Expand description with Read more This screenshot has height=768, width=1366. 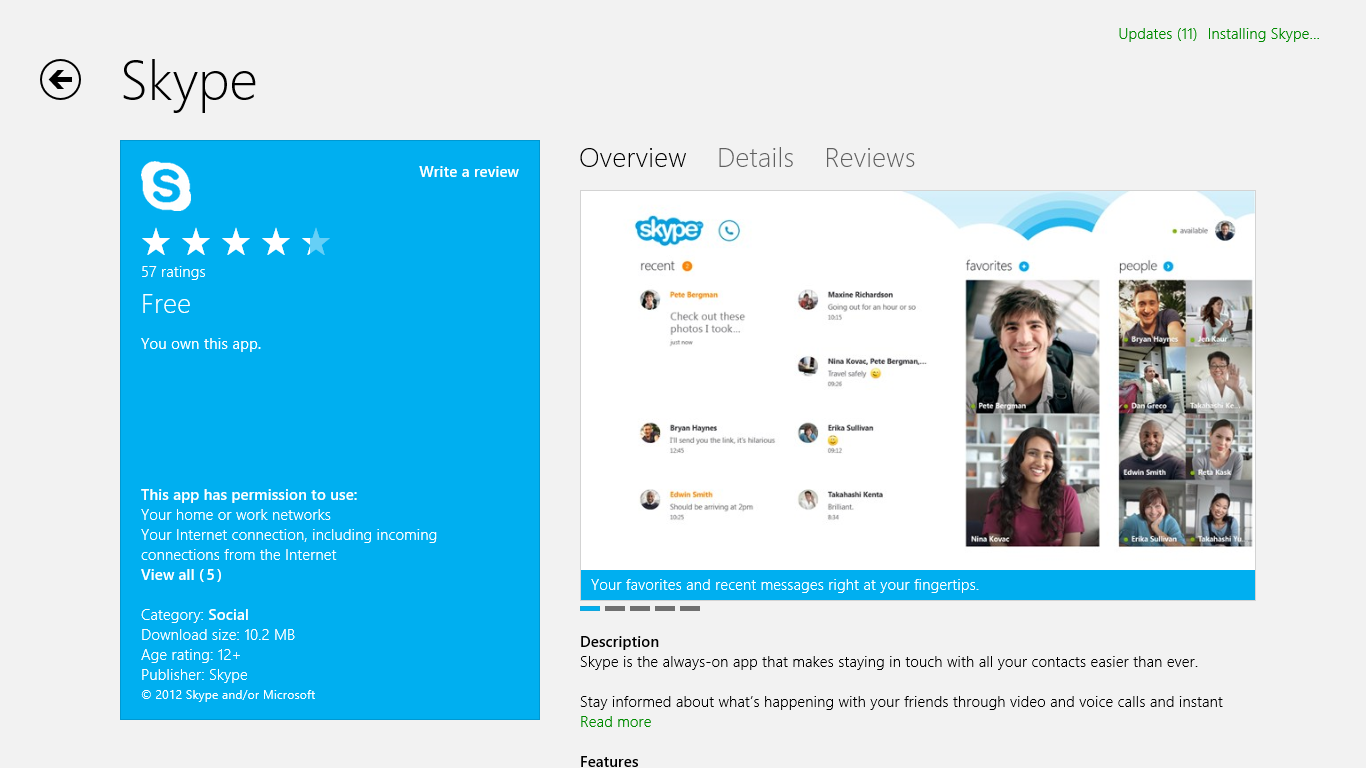615,722
